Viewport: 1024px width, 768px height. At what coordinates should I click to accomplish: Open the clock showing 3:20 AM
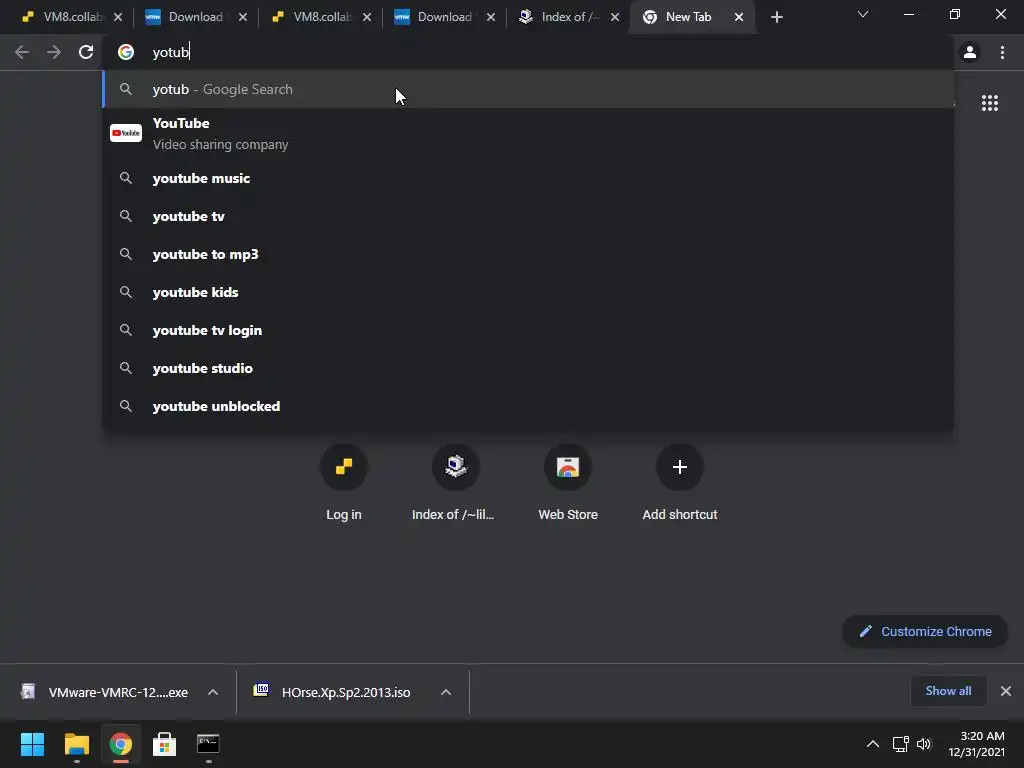tap(976, 744)
